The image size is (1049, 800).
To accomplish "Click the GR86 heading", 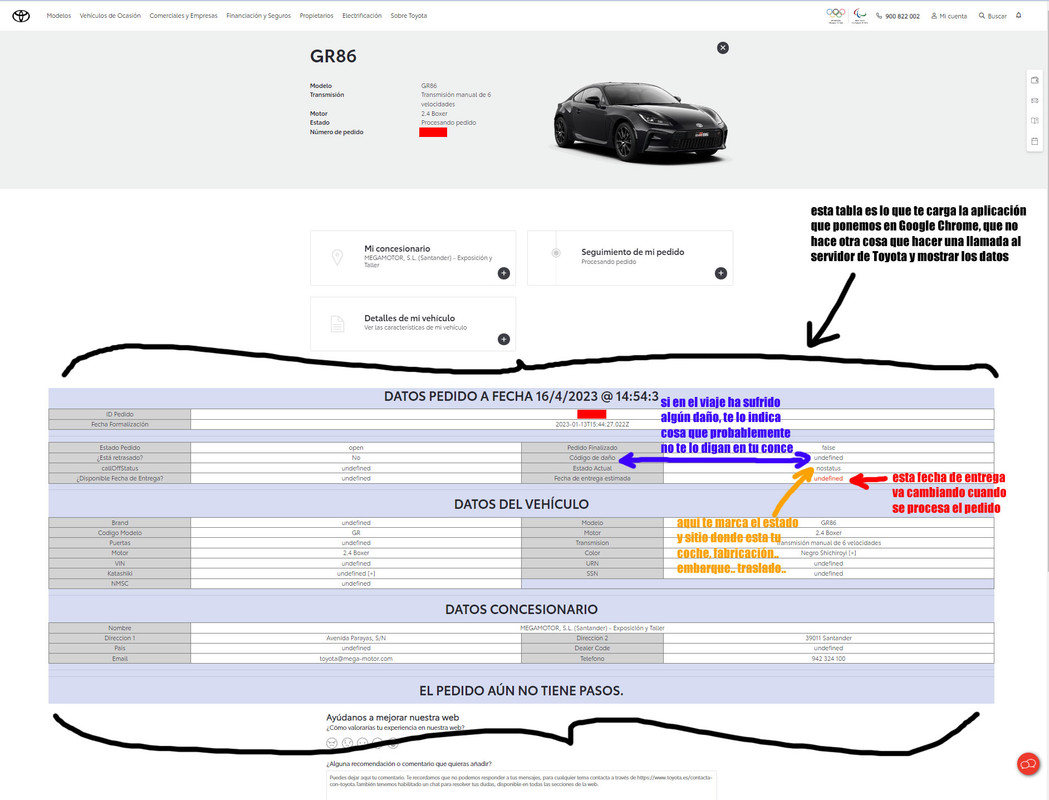I will point(333,56).
